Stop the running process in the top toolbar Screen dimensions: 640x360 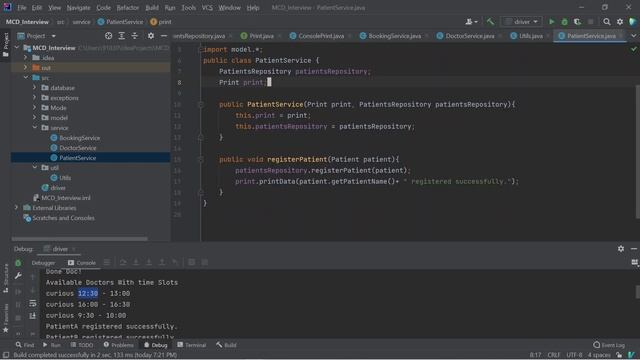tap(591, 22)
